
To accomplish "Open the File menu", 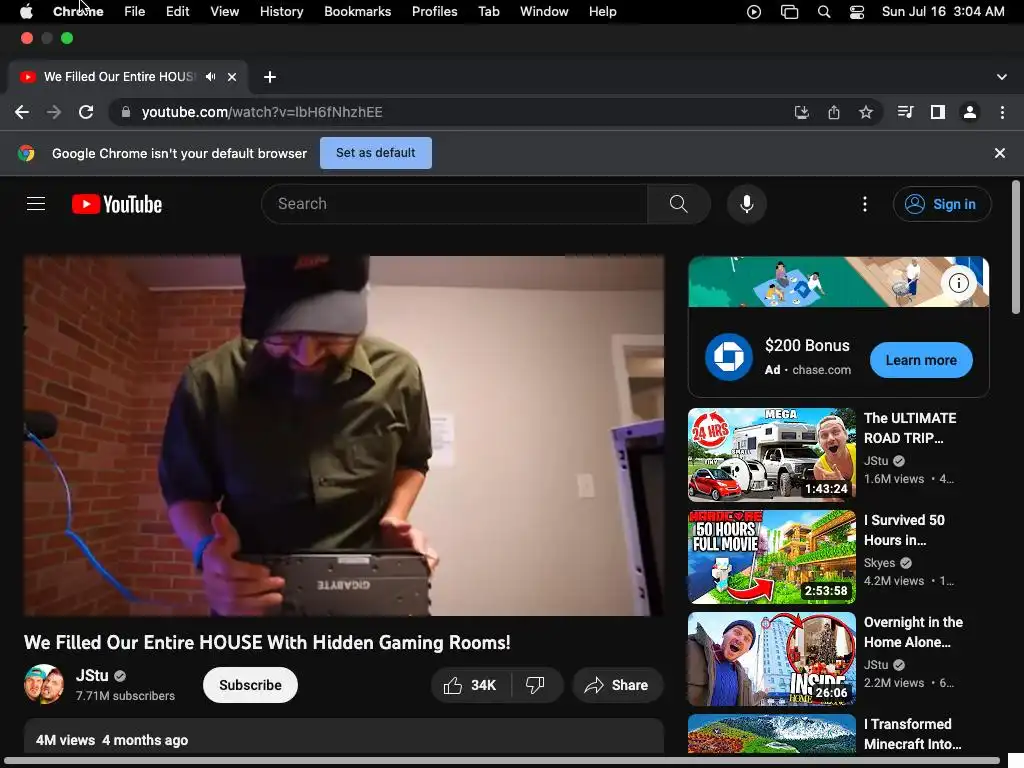I will coord(135,11).
